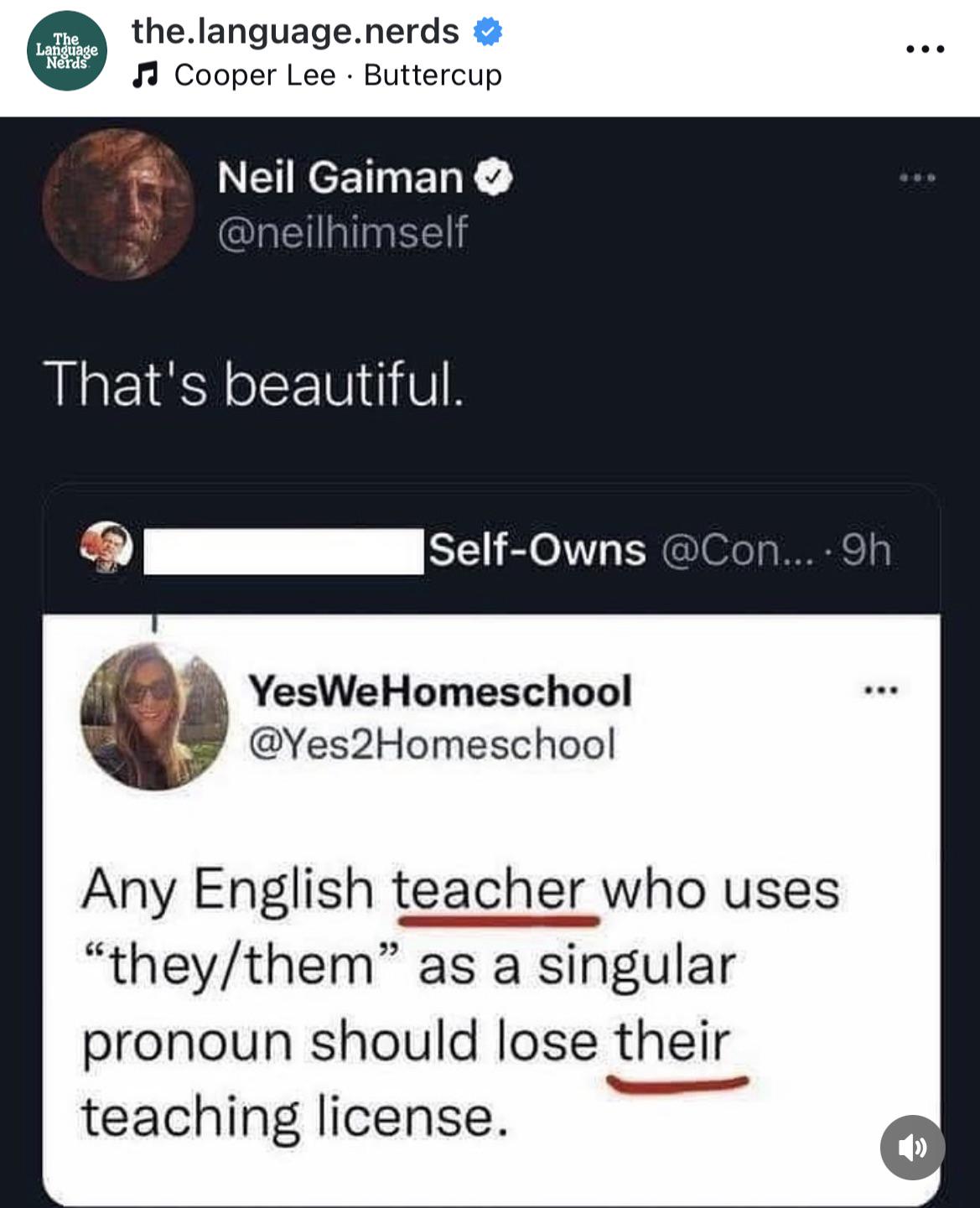The image size is (980, 1208).
Task: Tap the YesWeHomeschool profile photo
Action: click(154, 716)
